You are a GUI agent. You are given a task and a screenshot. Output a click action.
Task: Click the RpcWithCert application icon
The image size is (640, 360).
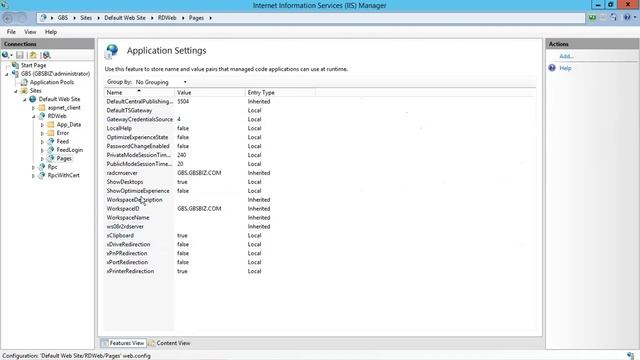(x=42, y=176)
